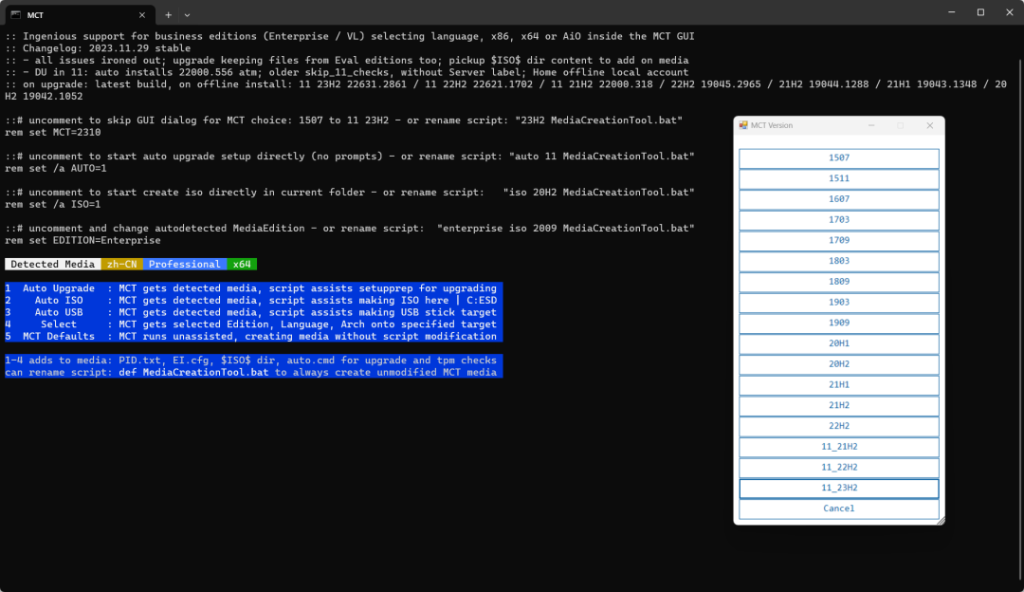
Task: Click the MCT Version dialog title icon
Action: coord(743,125)
